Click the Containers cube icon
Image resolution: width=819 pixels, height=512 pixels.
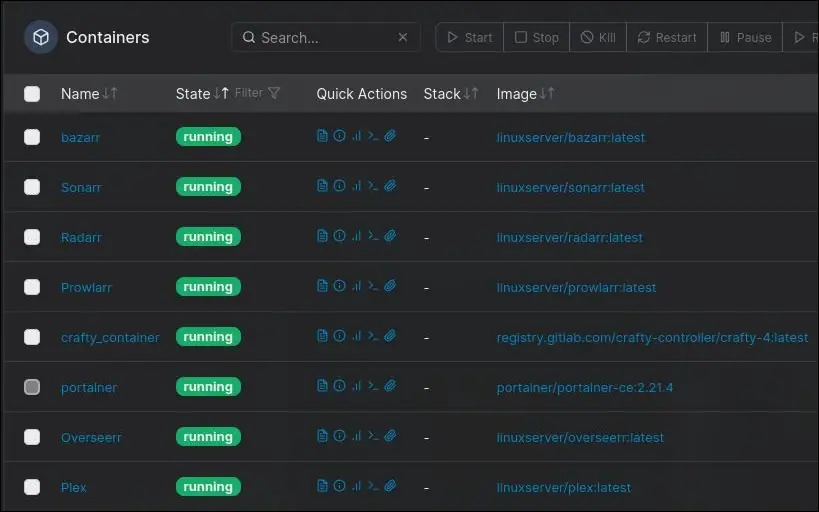pos(41,37)
